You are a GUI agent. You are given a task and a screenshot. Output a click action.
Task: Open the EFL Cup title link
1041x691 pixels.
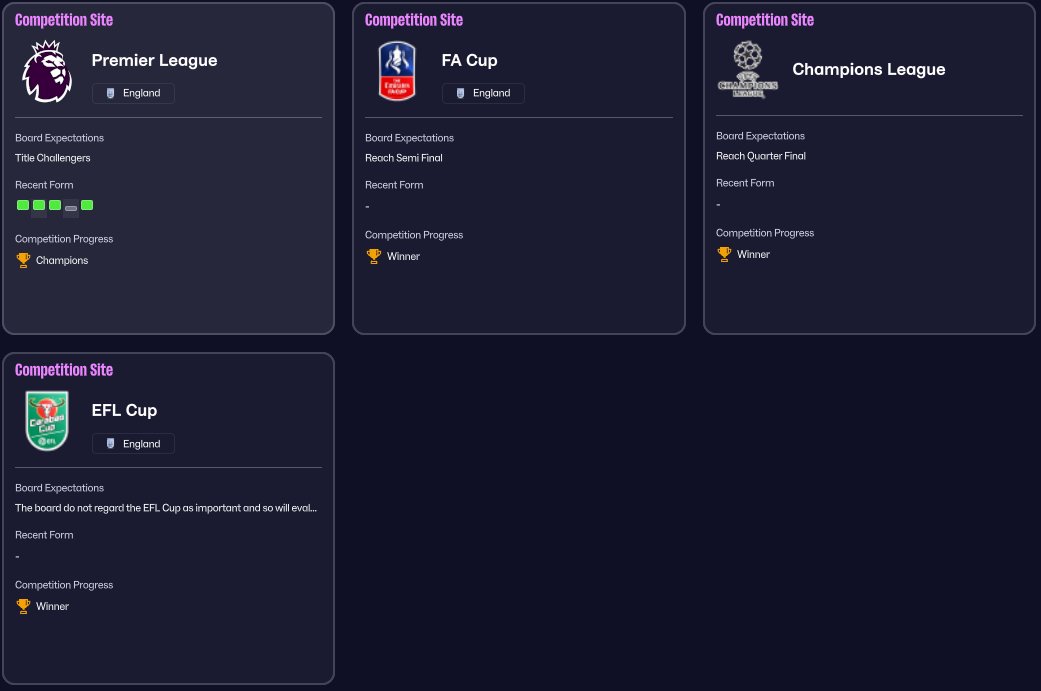pos(124,410)
